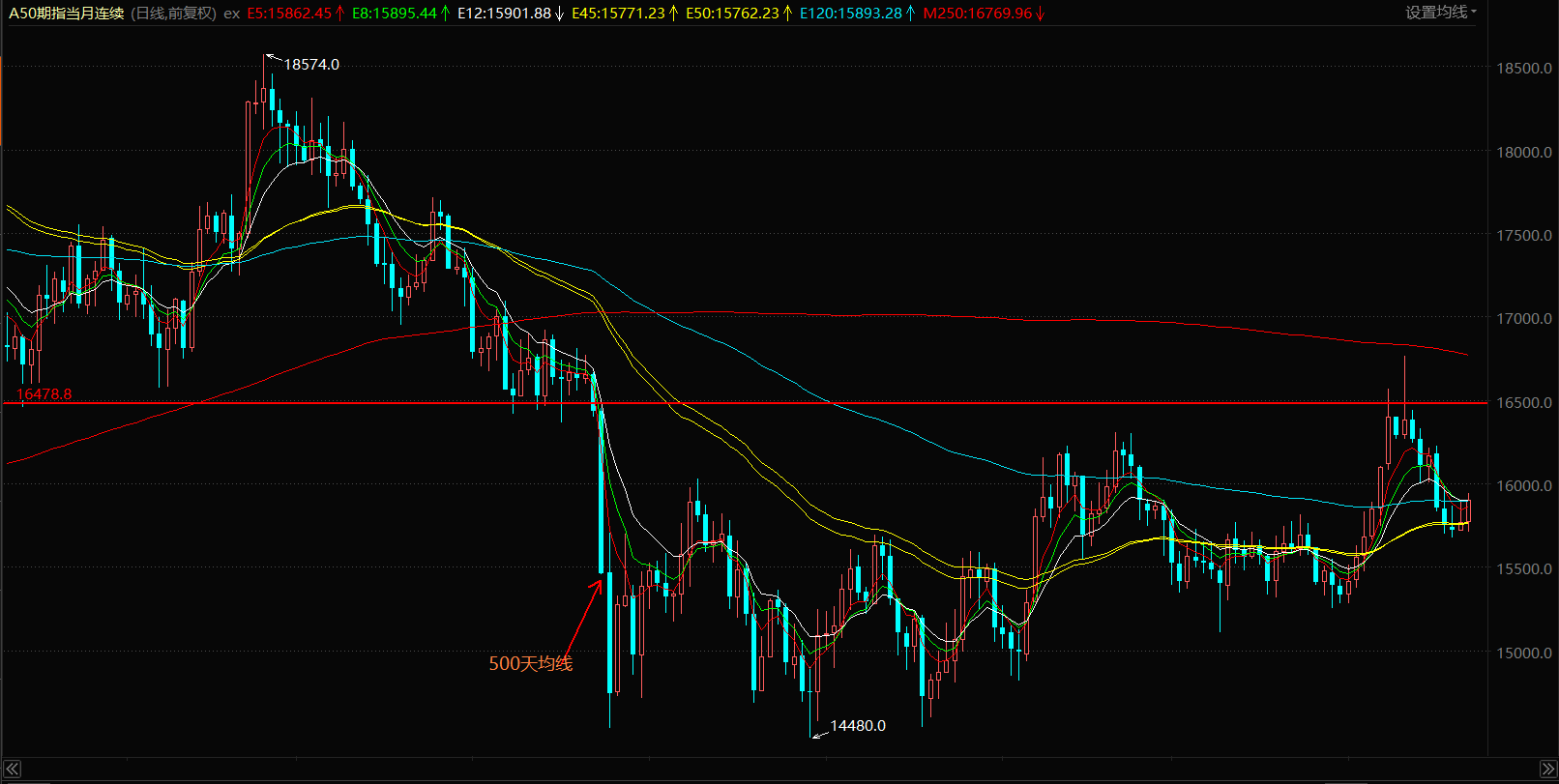Open the 设置均线 moving average settings dropdown
This screenshot has height=784, width=1559.
[x=1441, y=13]
